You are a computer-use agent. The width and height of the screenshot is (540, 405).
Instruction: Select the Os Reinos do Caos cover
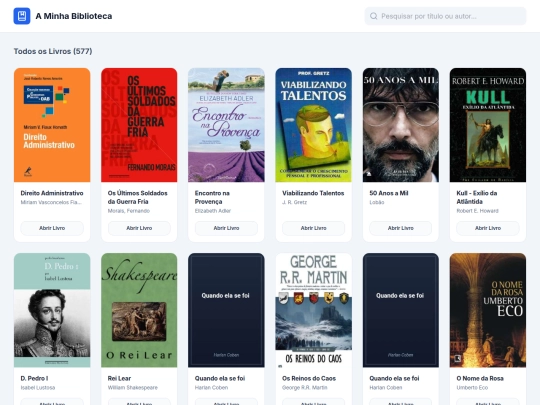[313, 310]
